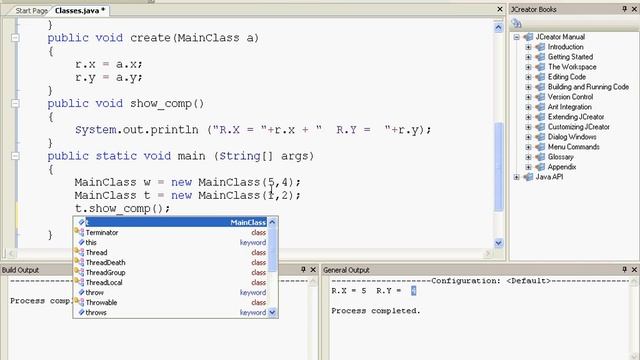Image resolution: width=640 pixels, height=360 pixels.
Task: Collapse the JCreator Manual tree node
Action: pos(516,37)
